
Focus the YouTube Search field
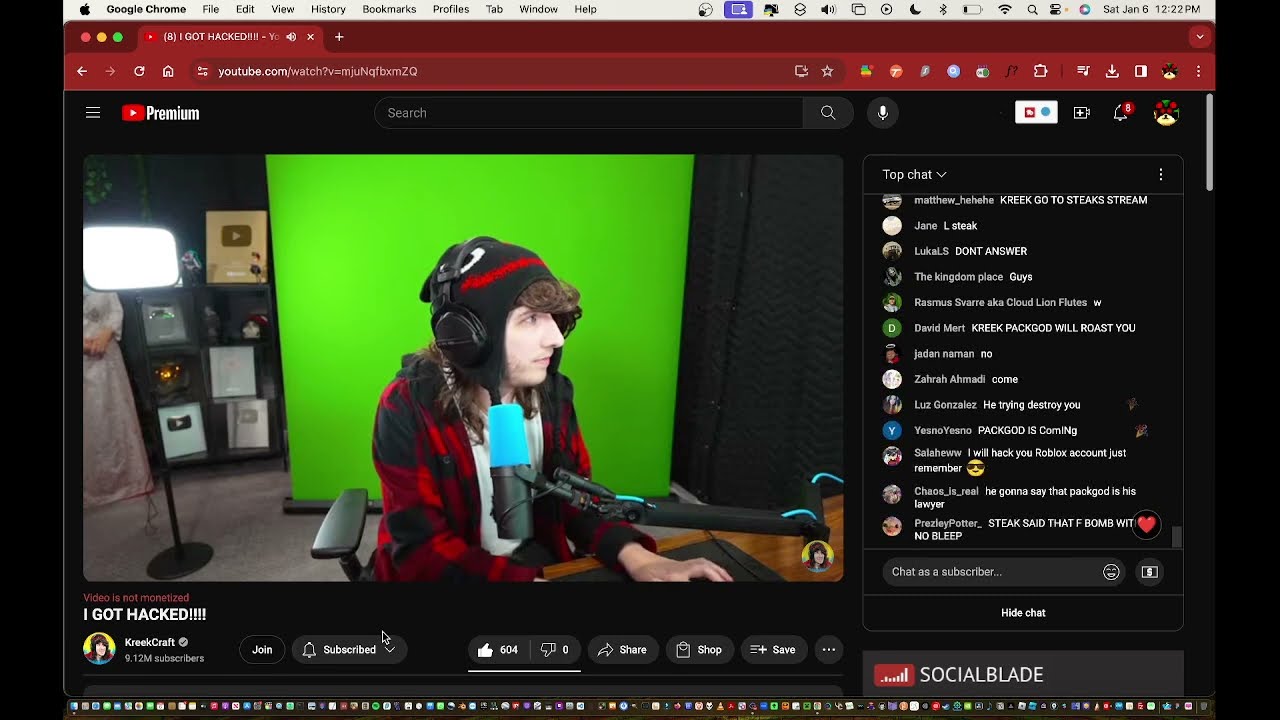[589, 113]
